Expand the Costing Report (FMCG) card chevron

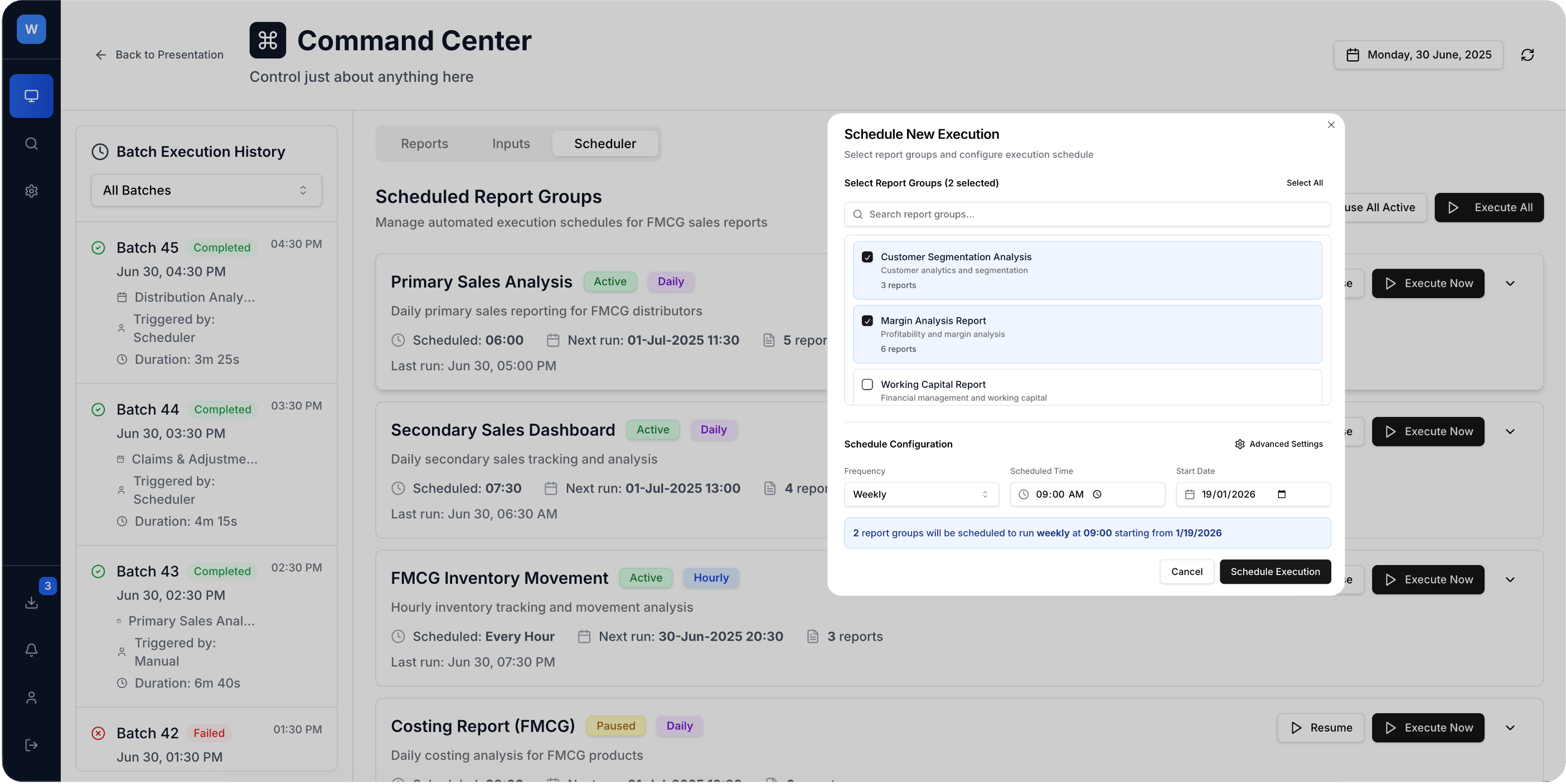coord(1510,728)
